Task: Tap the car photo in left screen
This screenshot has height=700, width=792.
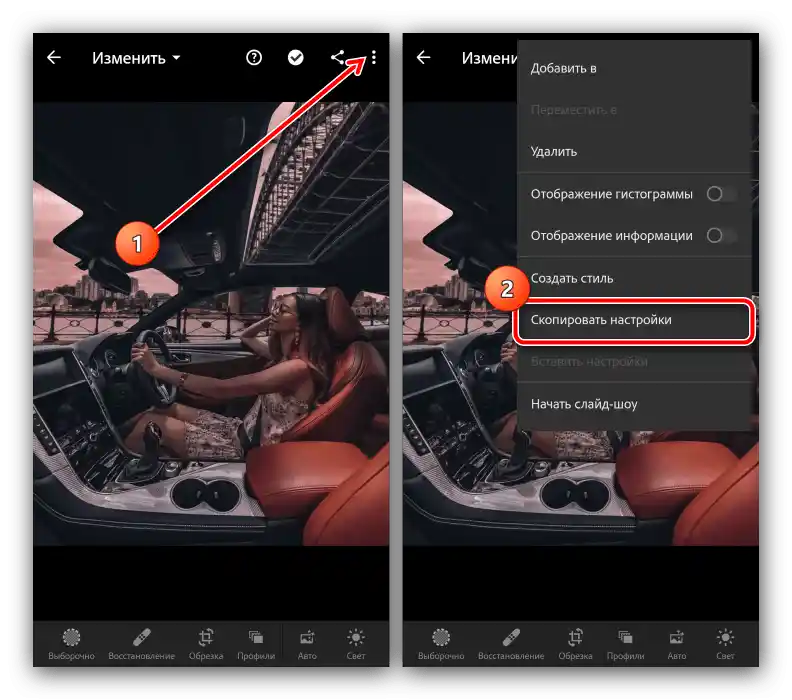Action: click(211, 324)
